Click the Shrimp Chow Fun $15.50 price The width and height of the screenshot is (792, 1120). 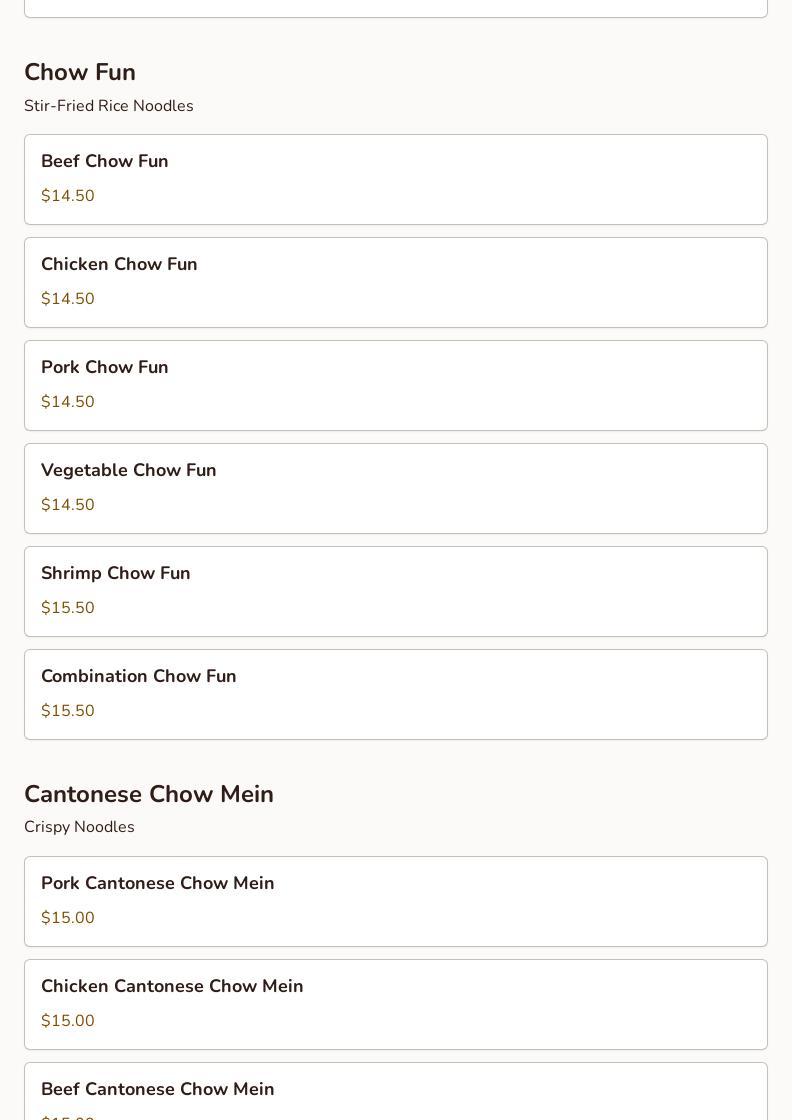click(x=68, y=608)
